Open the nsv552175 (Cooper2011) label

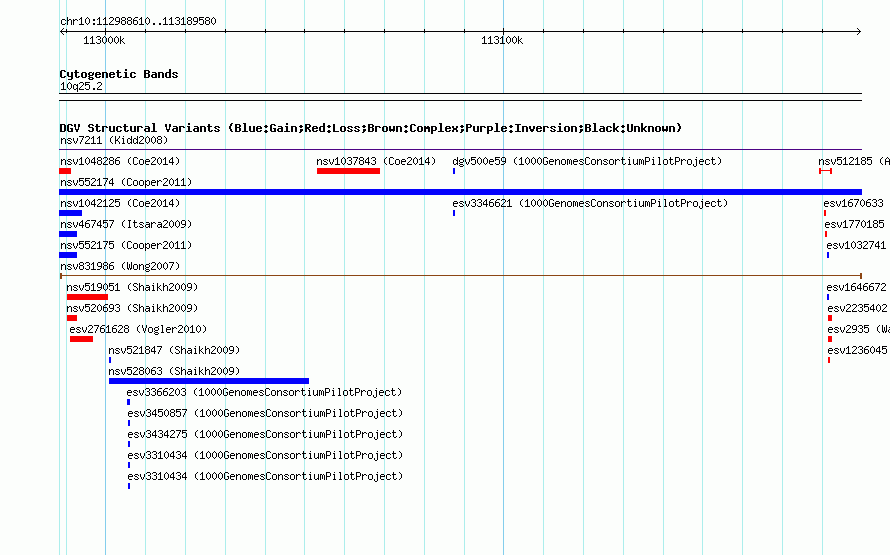(x=126, y=245)
